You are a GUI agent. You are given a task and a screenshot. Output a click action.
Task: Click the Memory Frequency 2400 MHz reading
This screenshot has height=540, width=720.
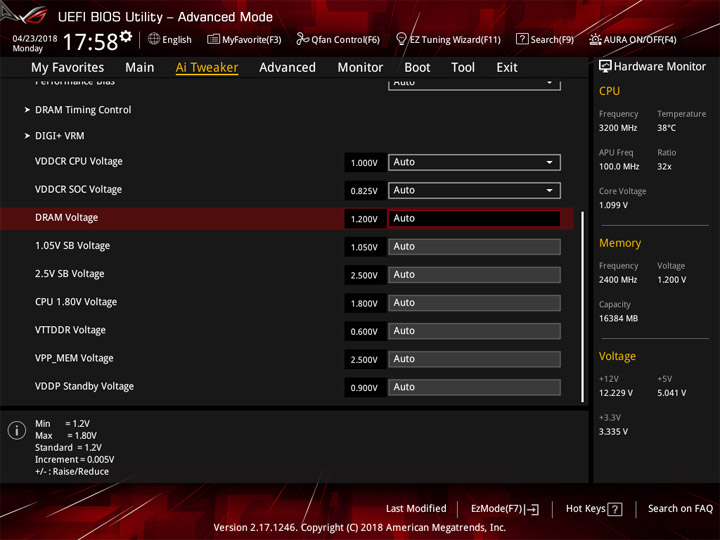pos(618,280)
